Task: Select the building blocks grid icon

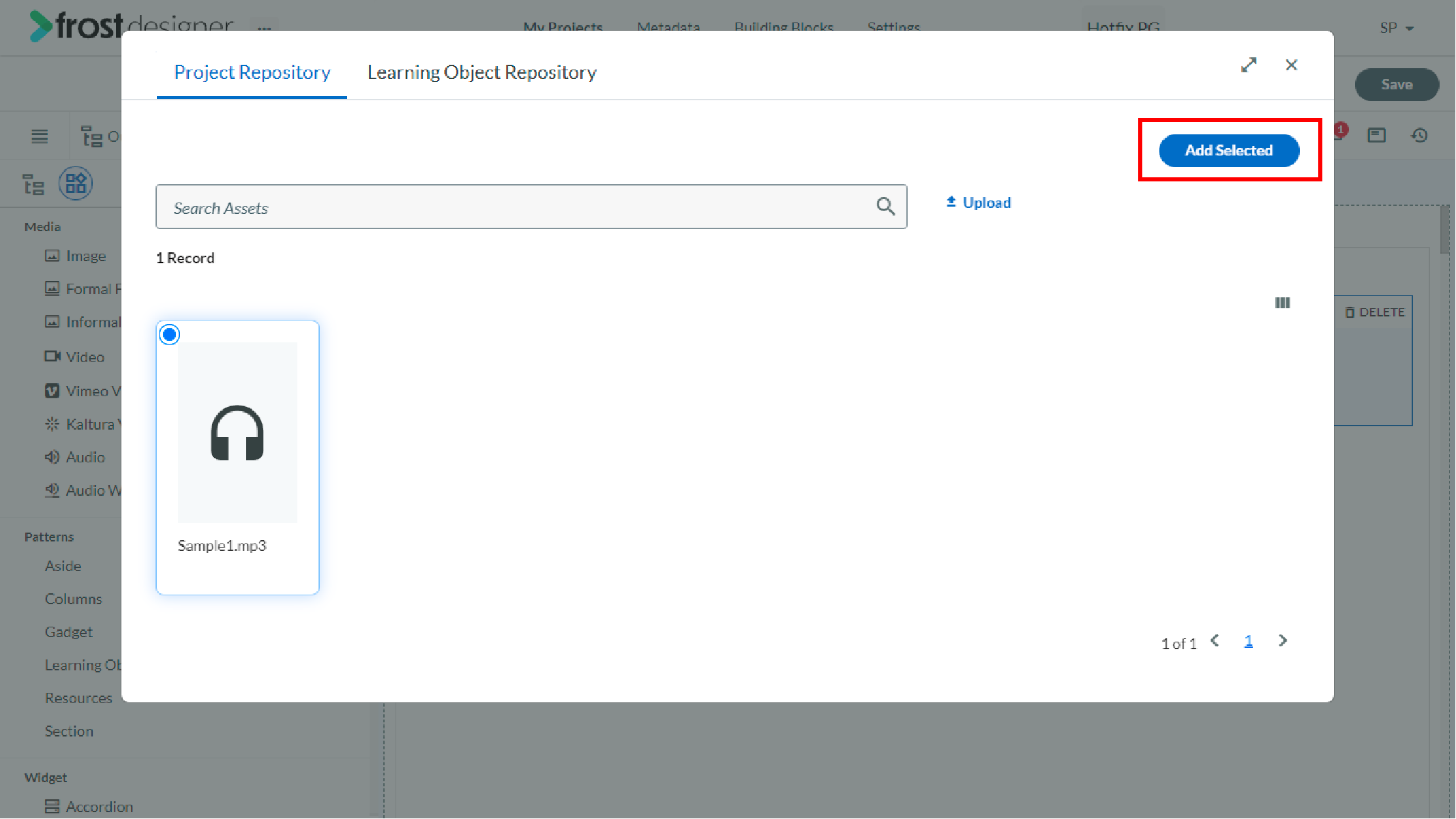Action: [x=76, y=183]
